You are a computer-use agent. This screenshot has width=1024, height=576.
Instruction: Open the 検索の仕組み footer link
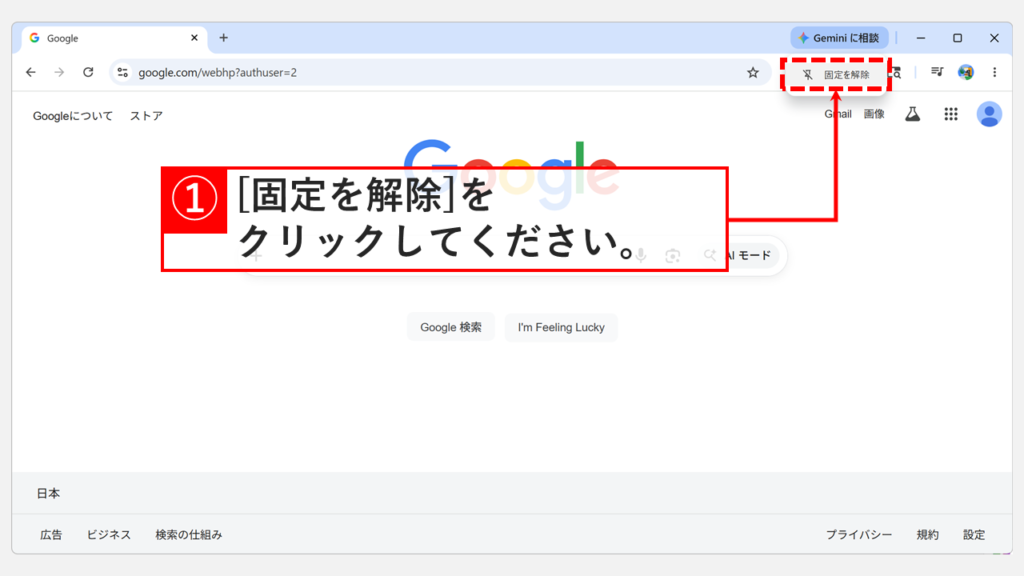point(189,535)
